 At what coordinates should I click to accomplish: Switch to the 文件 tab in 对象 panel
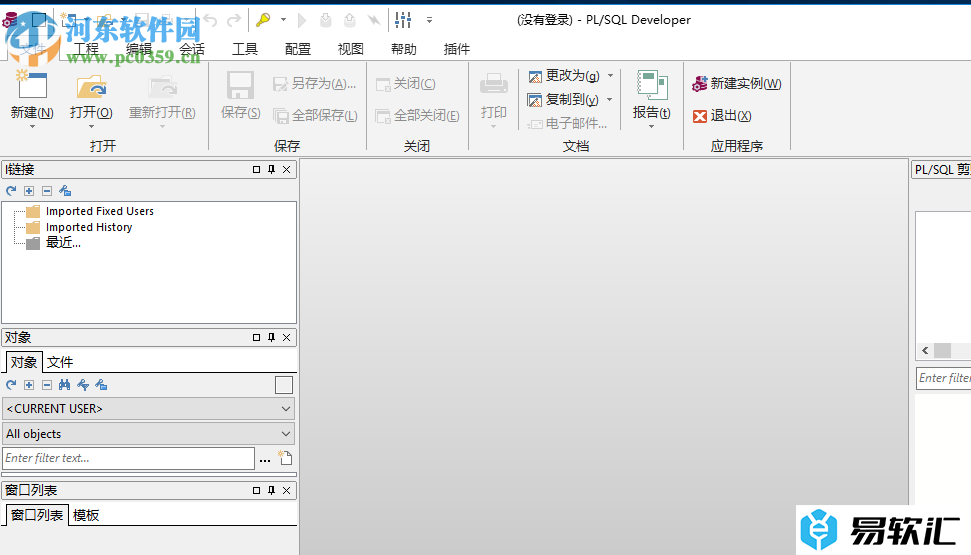(x=60, y=362)
